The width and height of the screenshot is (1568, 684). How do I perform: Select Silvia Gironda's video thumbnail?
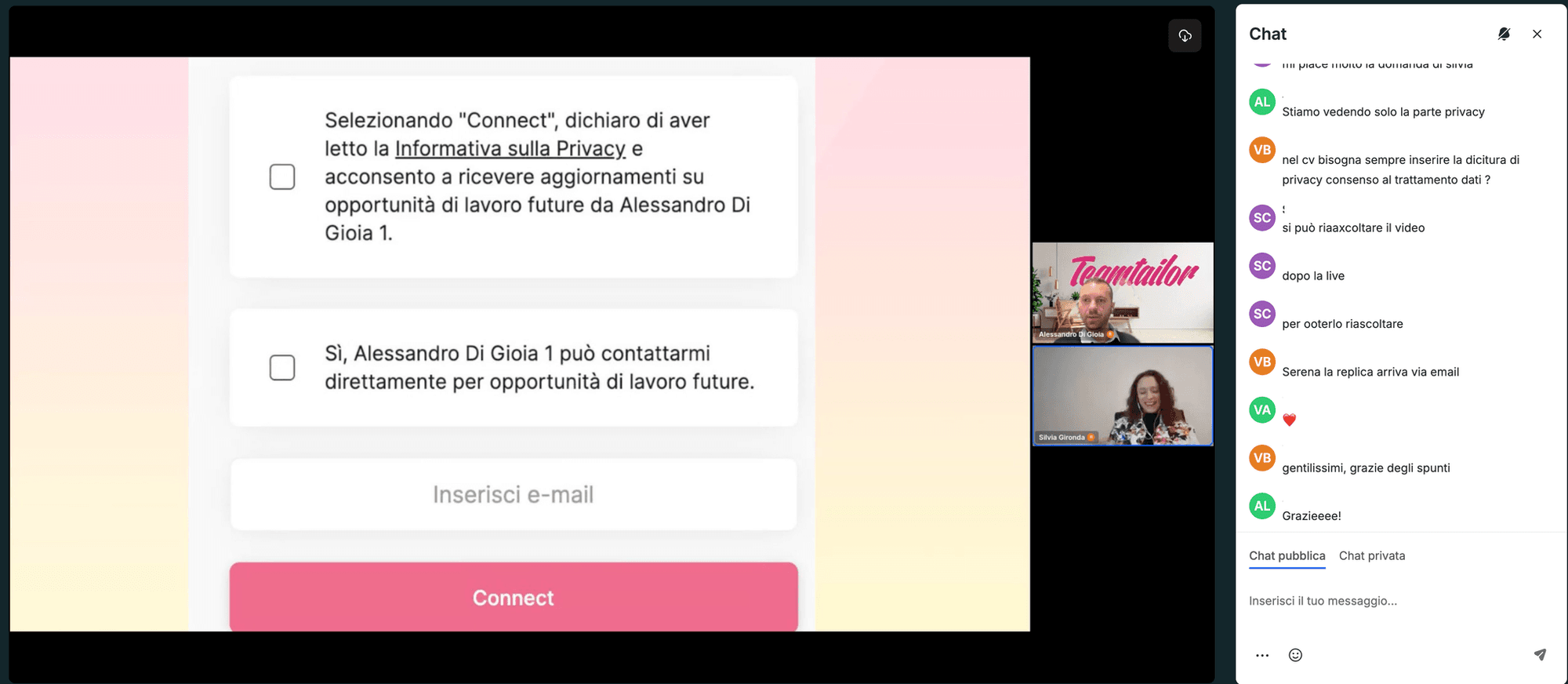1123,395
